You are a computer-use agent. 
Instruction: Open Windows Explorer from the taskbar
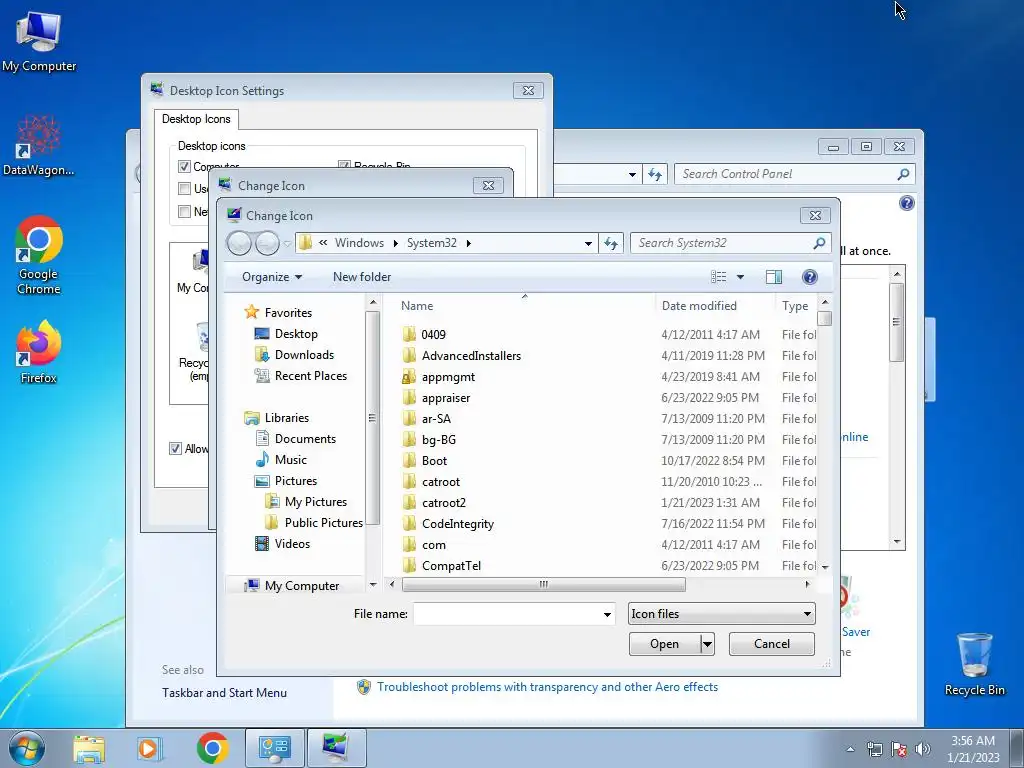[x=89, y=748]
